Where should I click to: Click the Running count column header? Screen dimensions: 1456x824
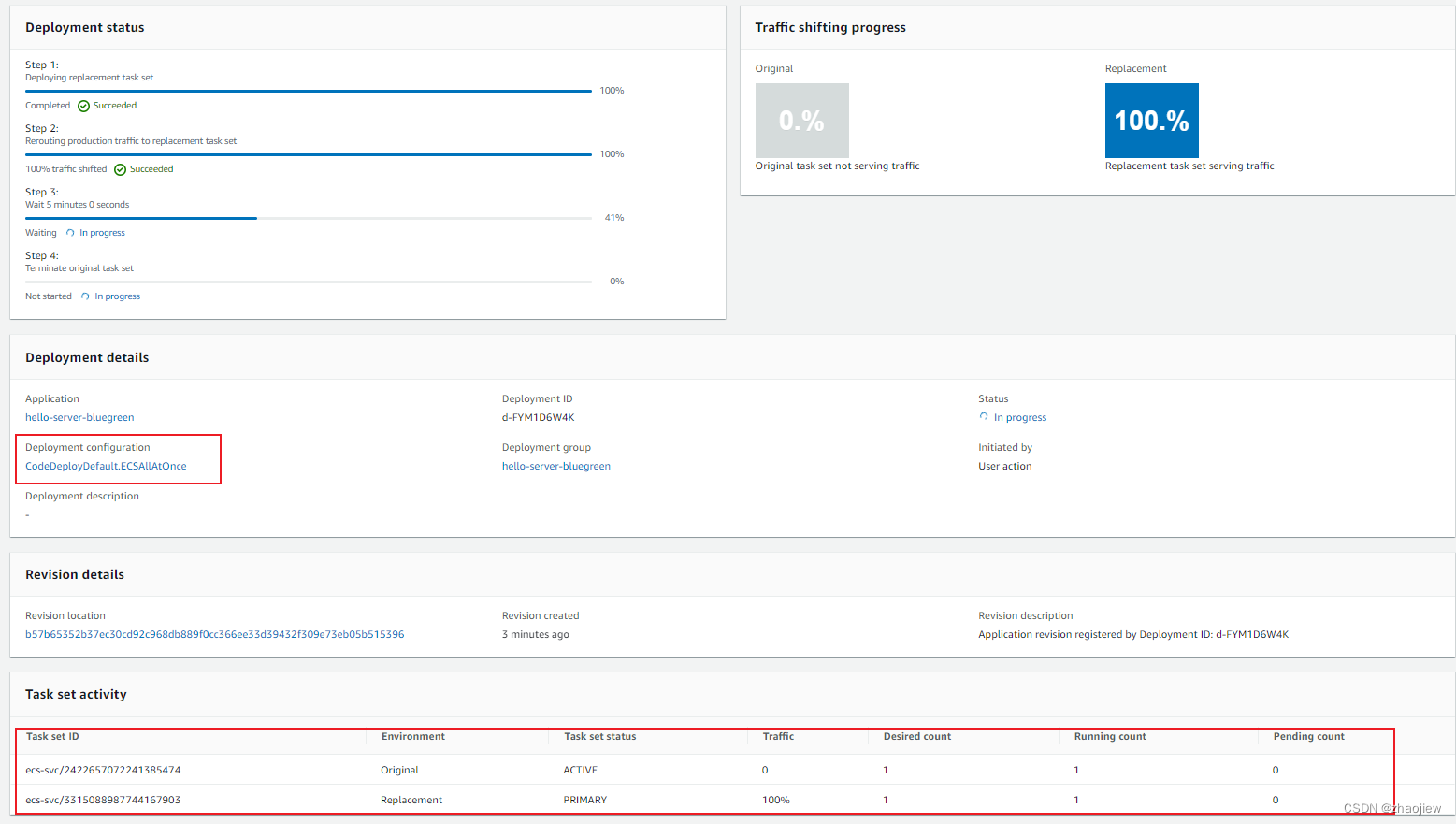point(1110,737)
